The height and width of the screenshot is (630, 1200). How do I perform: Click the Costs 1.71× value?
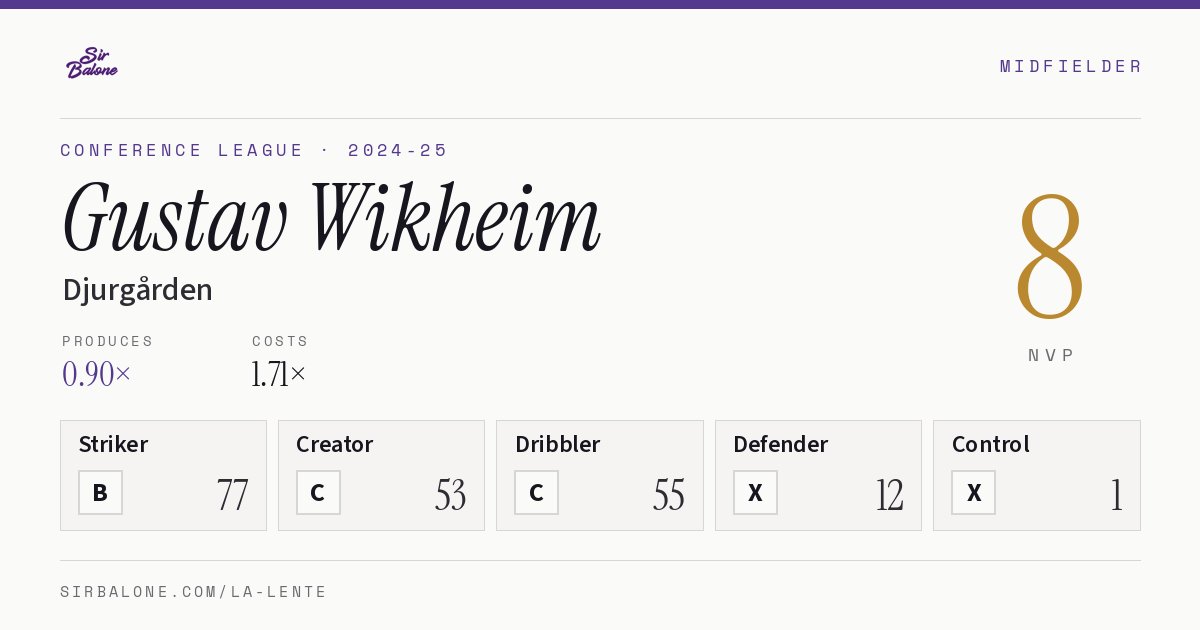[x=279, y=374]
